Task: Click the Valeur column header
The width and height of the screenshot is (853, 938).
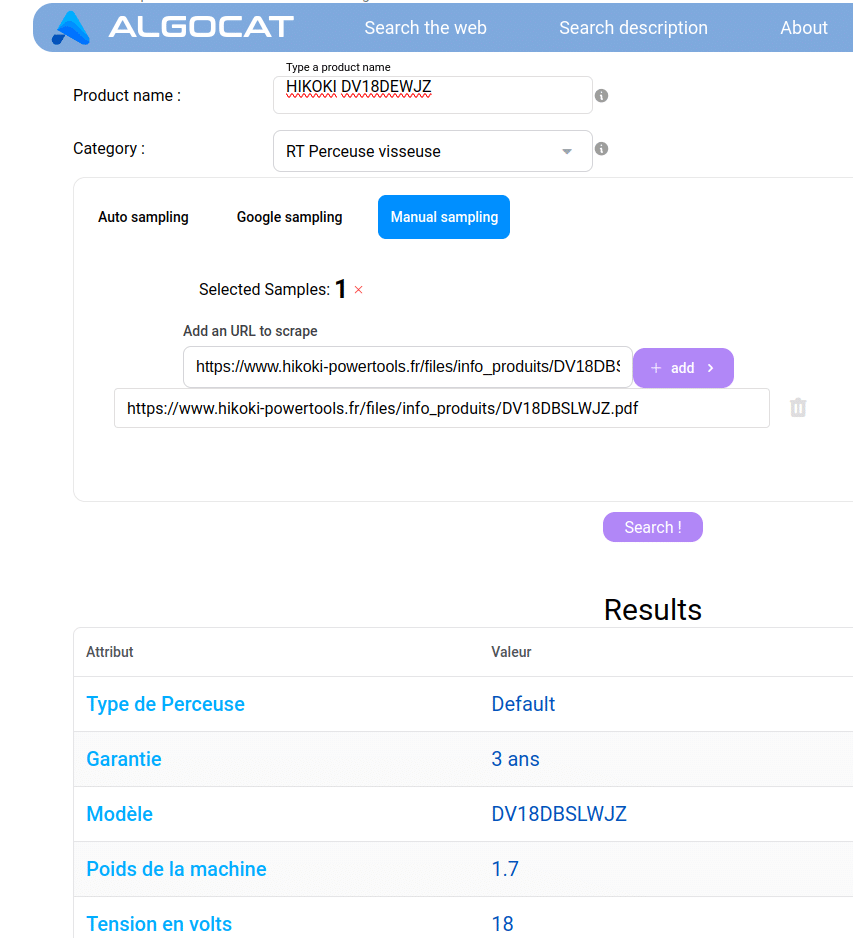Action: pyautogui.click(x=511, y=652)
